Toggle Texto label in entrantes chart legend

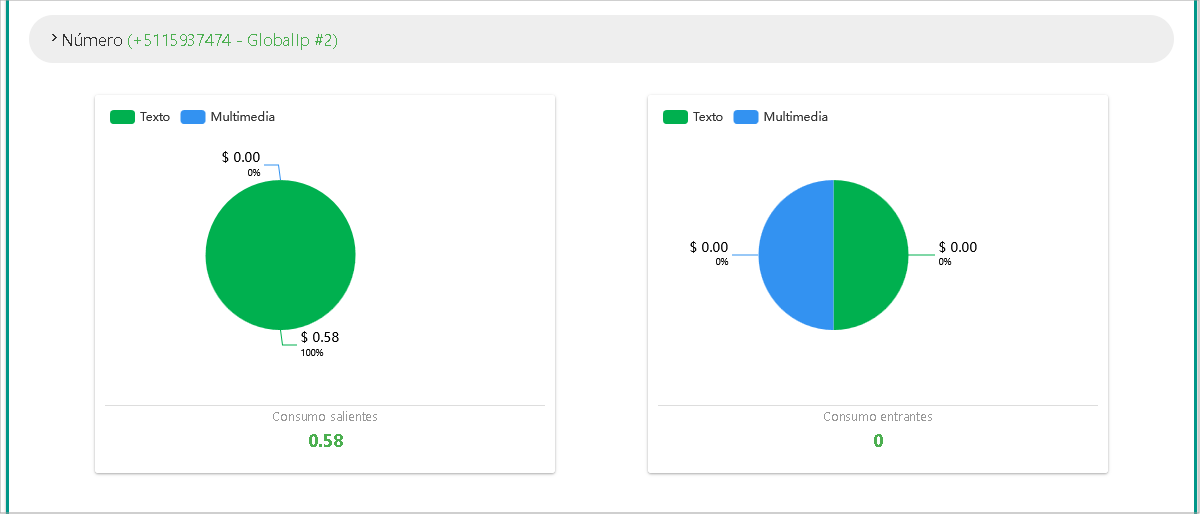click(708, 117)
